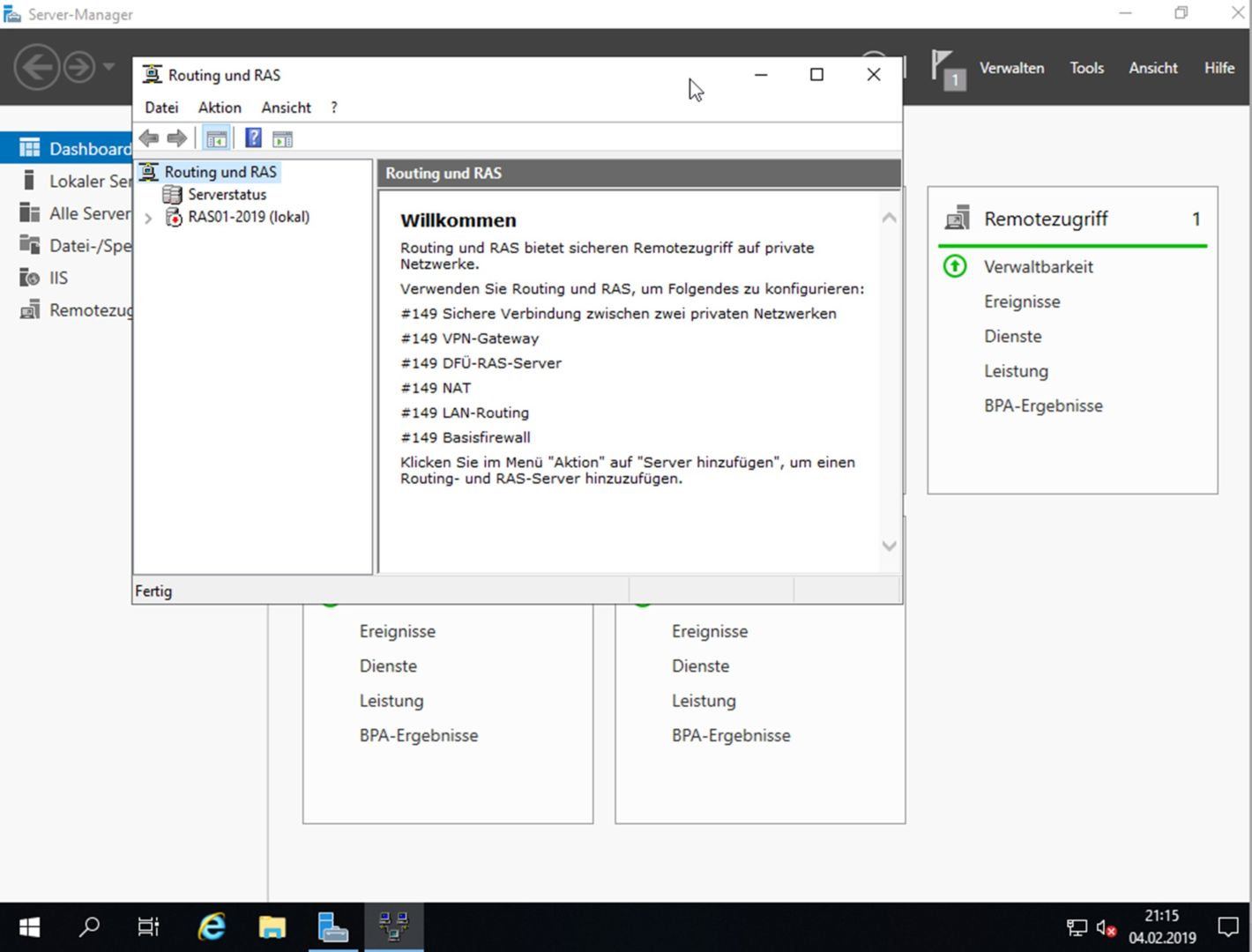Open the taskbar clock showing 21:15
This screenshot has height=952, width=1252.
click(1162, 927)
